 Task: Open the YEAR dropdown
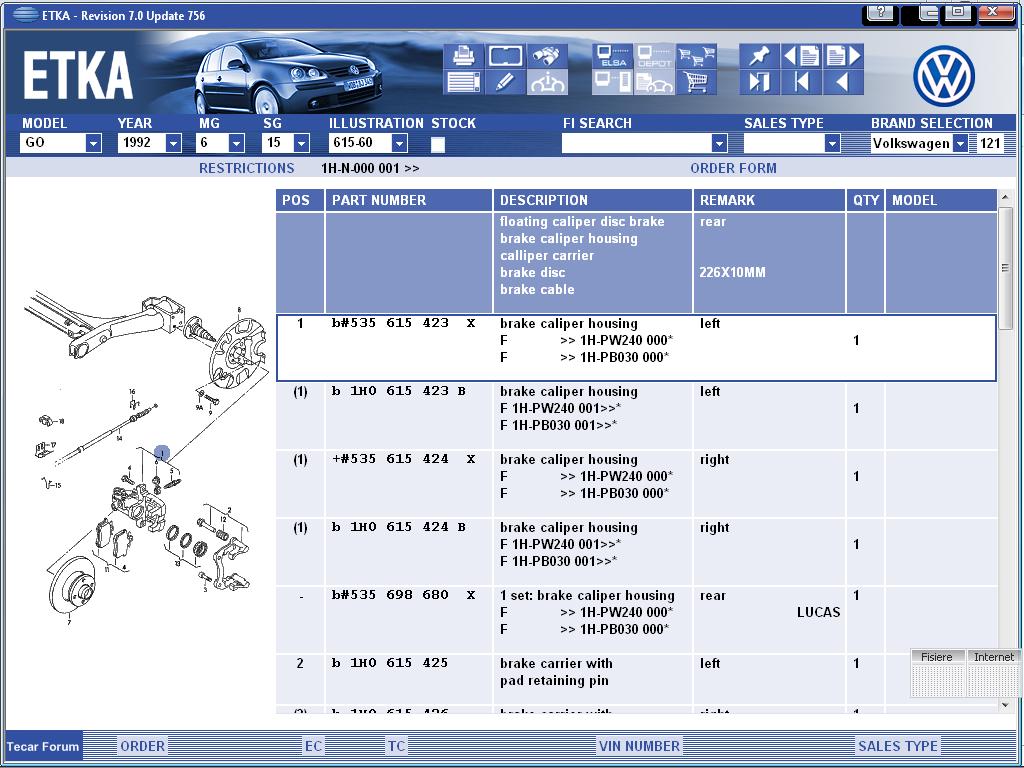(x=174, y=143)
